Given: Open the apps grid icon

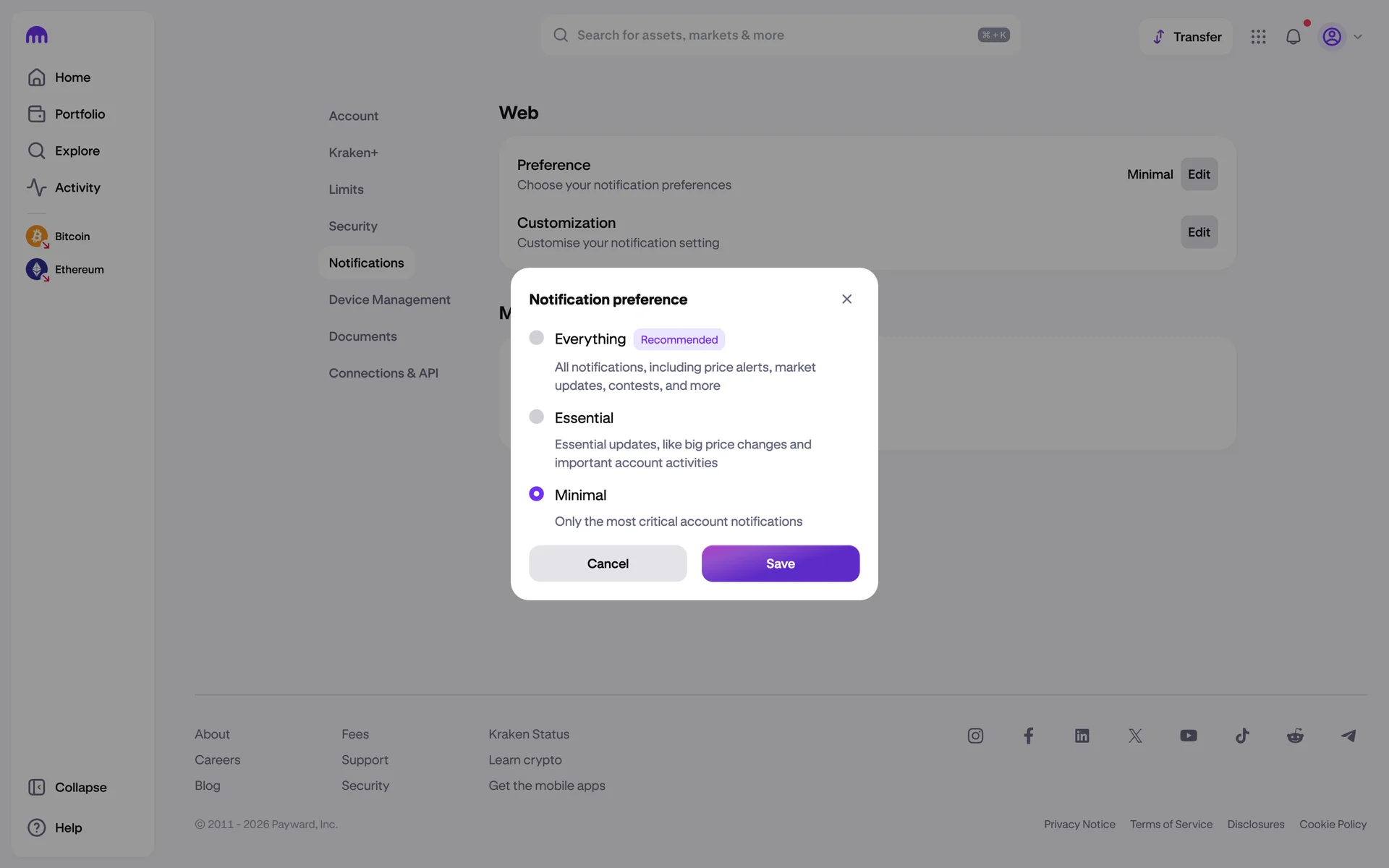Looking at the screenshot, I should pos(1258,37).
